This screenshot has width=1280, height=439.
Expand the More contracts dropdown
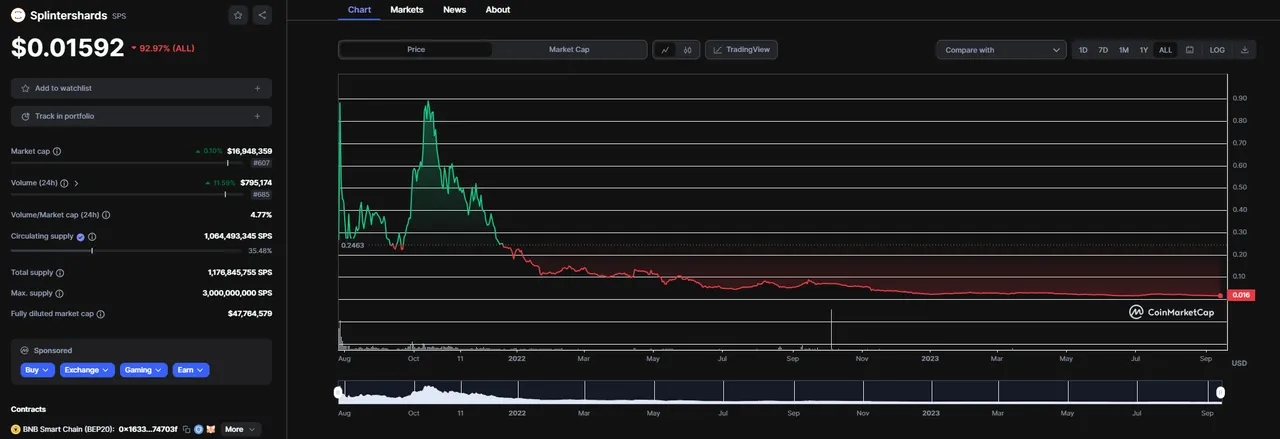click(240, 429)
